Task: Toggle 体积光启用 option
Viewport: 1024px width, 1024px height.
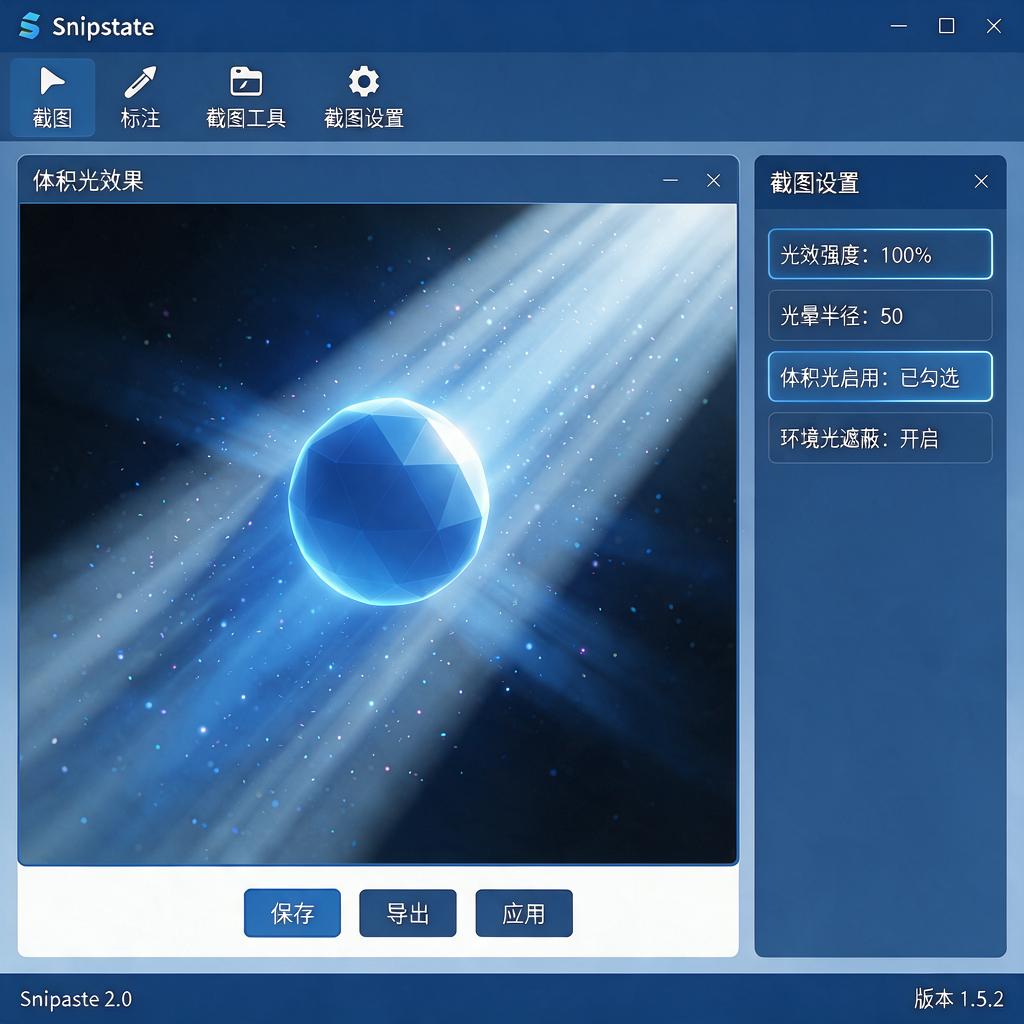Action: click(880, 377)
